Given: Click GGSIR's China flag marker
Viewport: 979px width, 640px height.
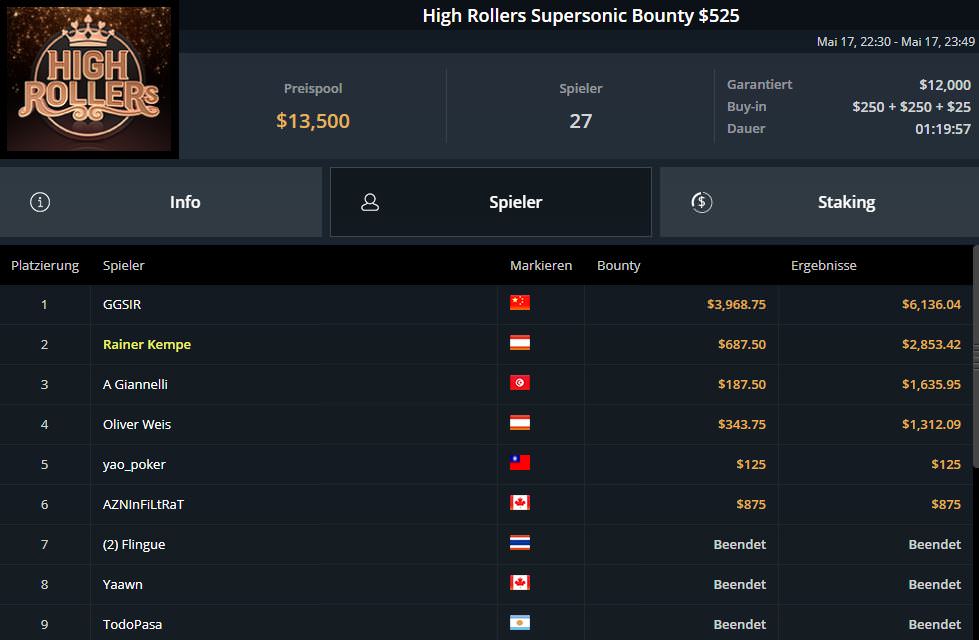Looking at the screenshot, I should (x=520, y=303).
